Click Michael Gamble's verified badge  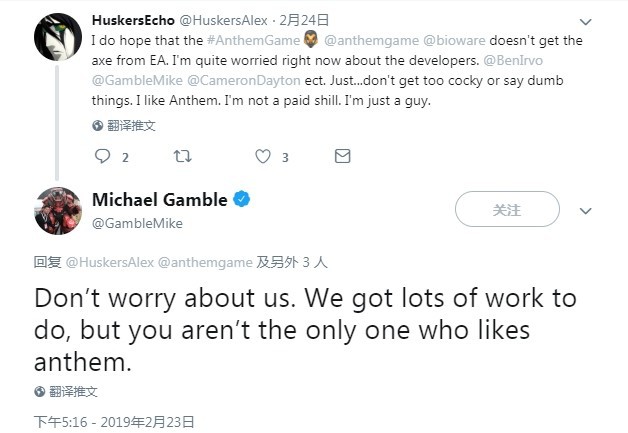242,200
